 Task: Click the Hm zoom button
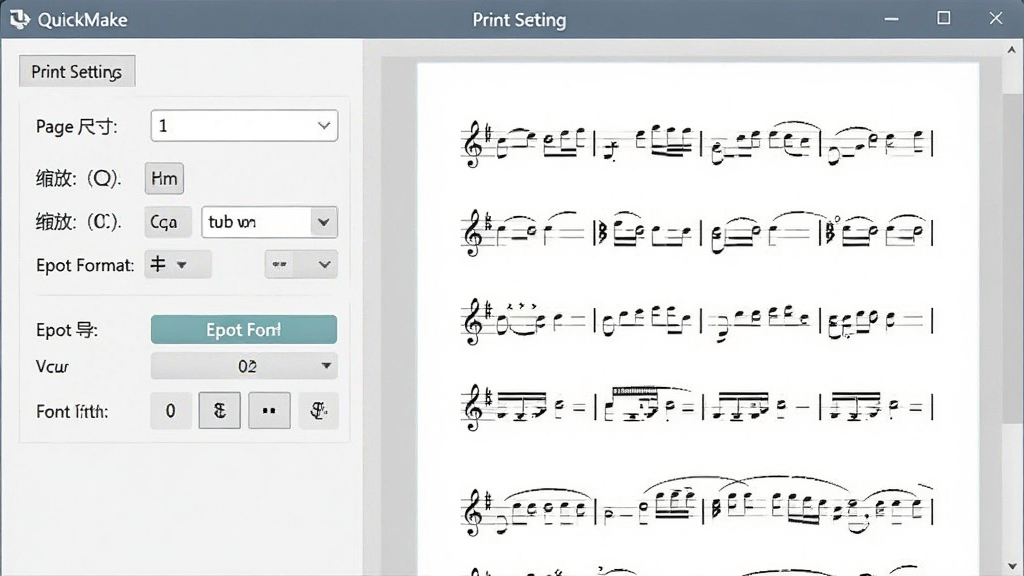pos(164,178)
